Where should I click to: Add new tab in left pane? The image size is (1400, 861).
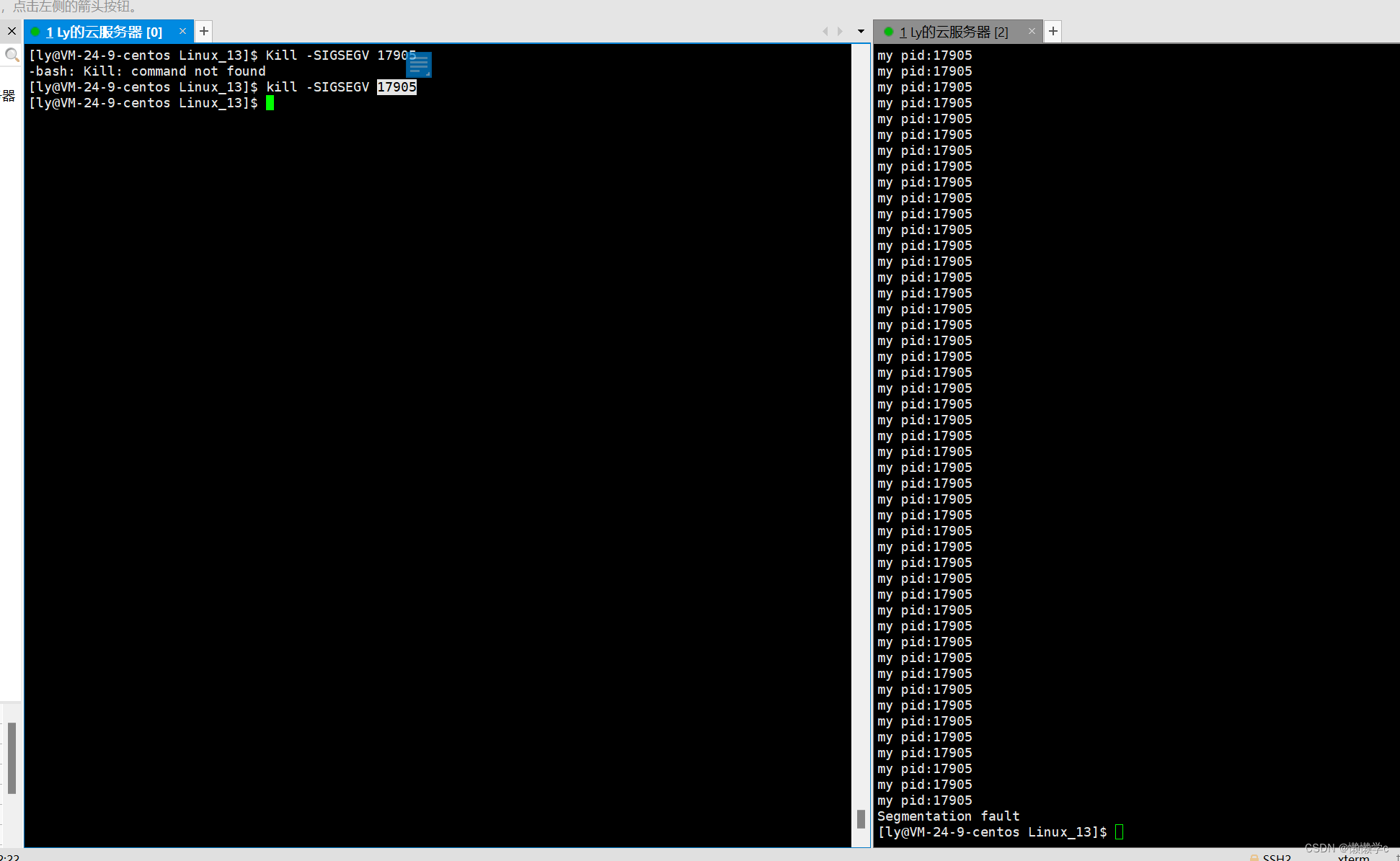tap(204, 31)
